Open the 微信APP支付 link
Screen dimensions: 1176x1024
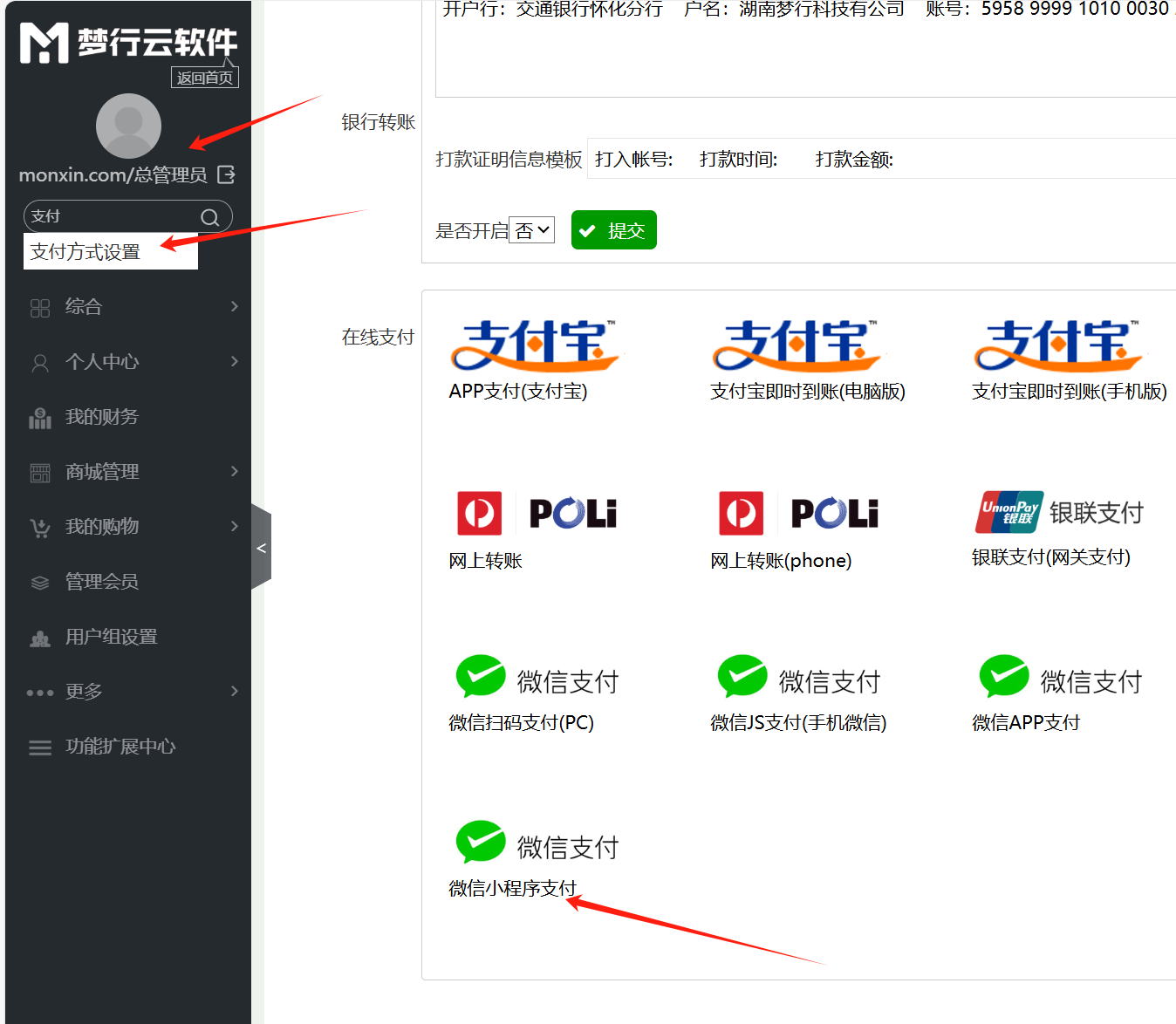coord(1026,723)
